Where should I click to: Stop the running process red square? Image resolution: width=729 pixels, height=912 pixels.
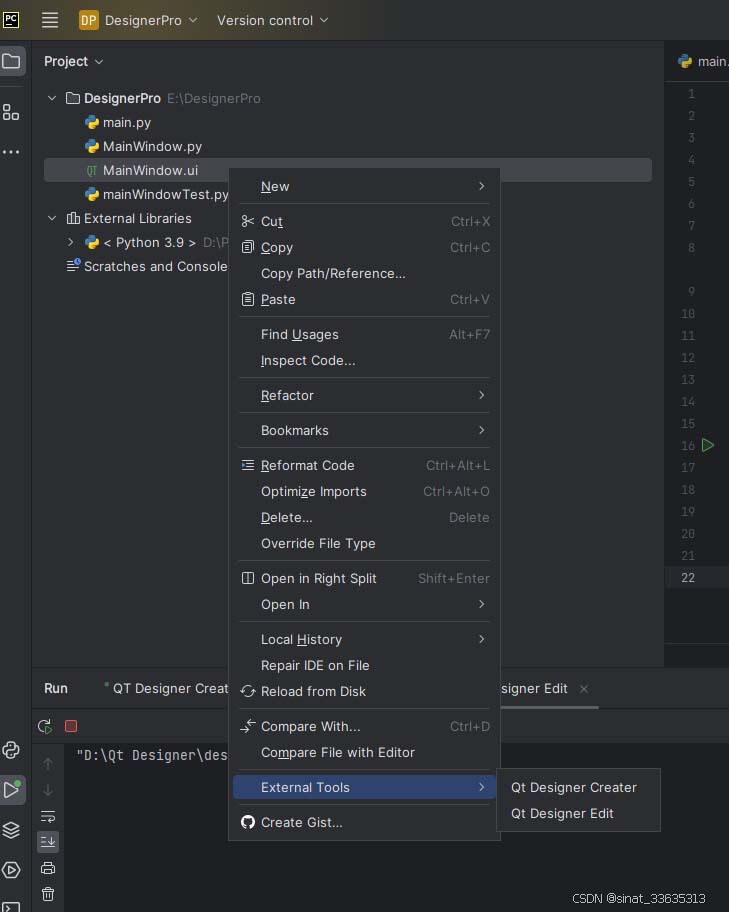(71, 726)
